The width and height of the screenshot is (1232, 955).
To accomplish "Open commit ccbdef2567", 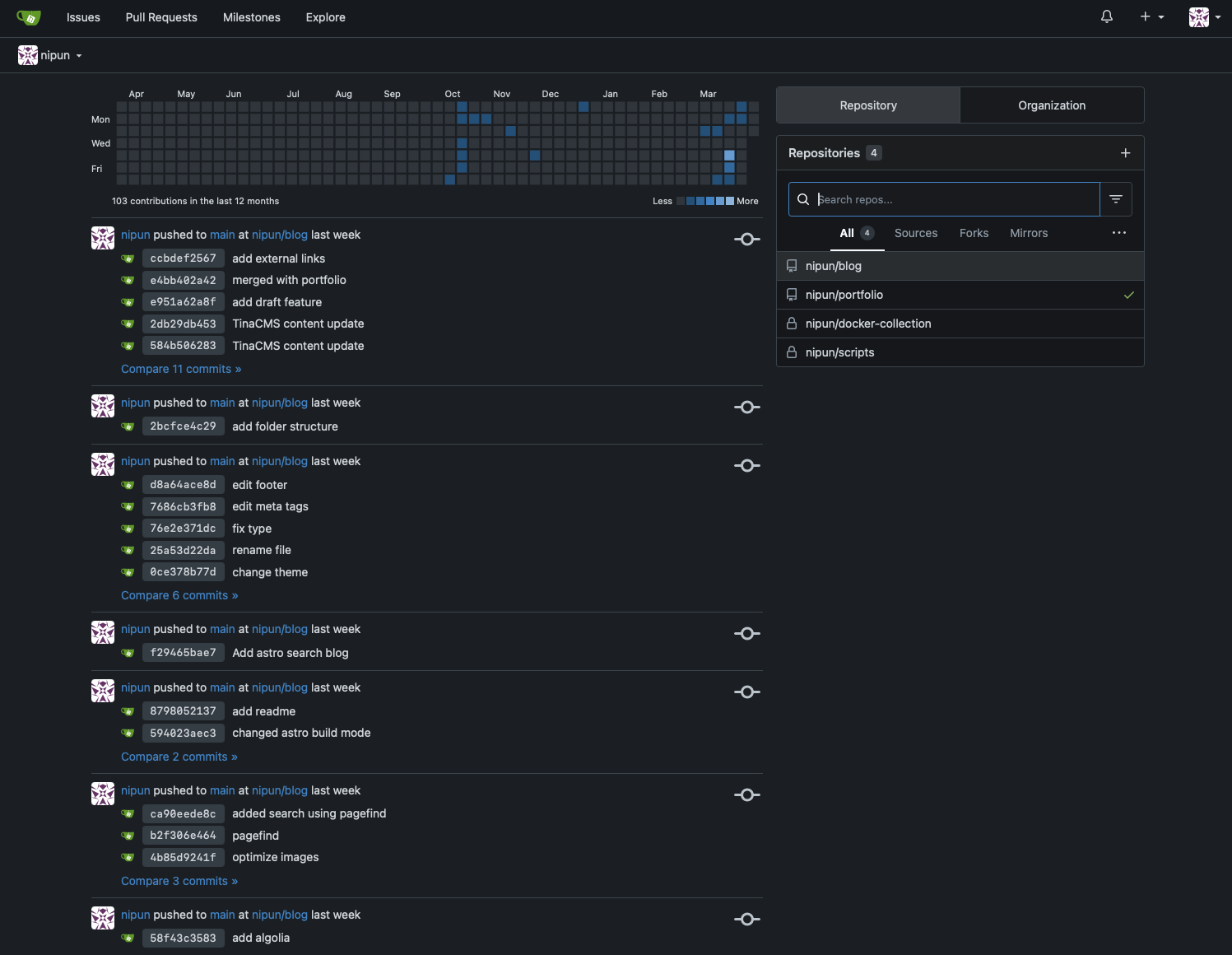I will pyautogui.click(x=183, y=259).
